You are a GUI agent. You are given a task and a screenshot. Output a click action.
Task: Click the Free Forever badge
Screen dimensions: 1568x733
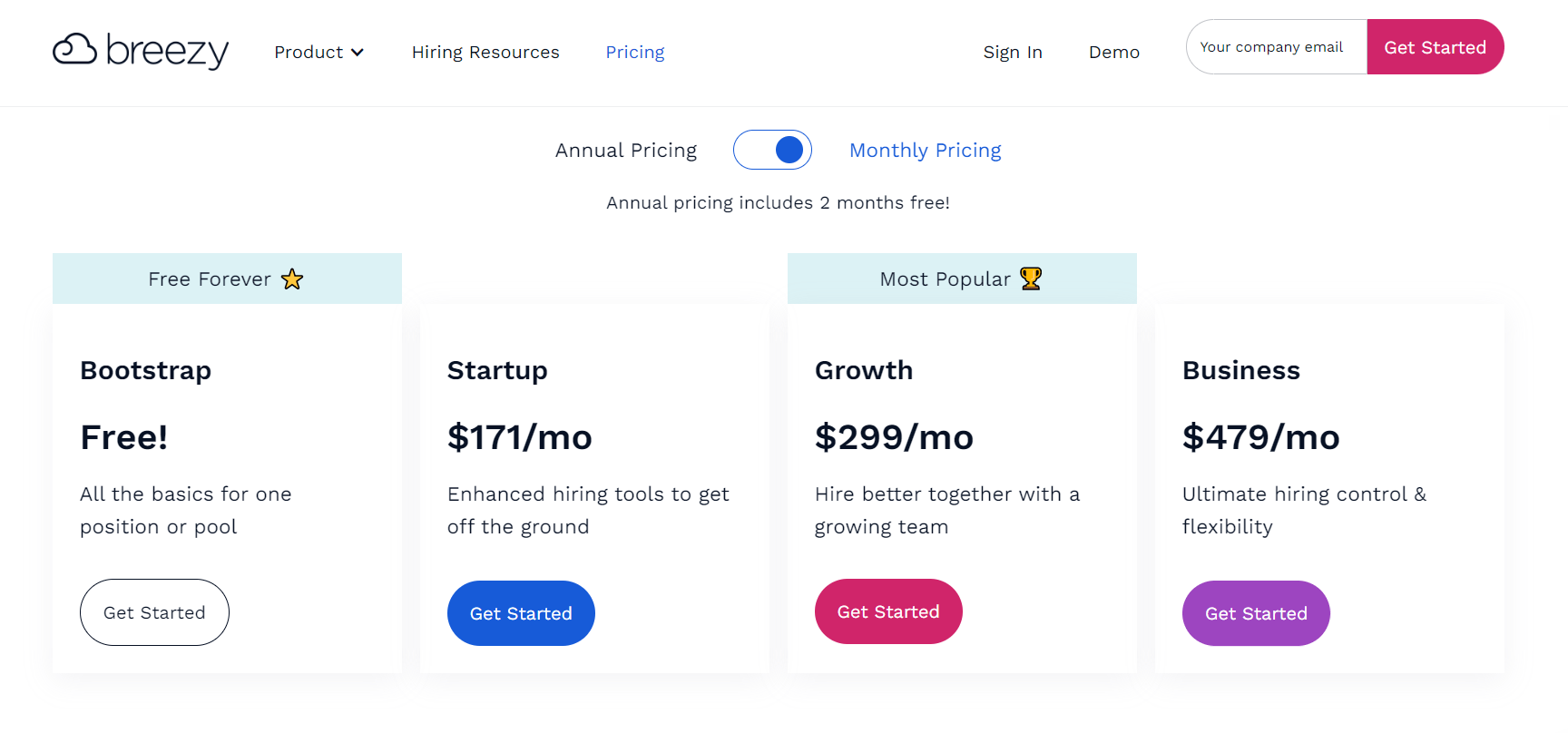coord(226,279)
